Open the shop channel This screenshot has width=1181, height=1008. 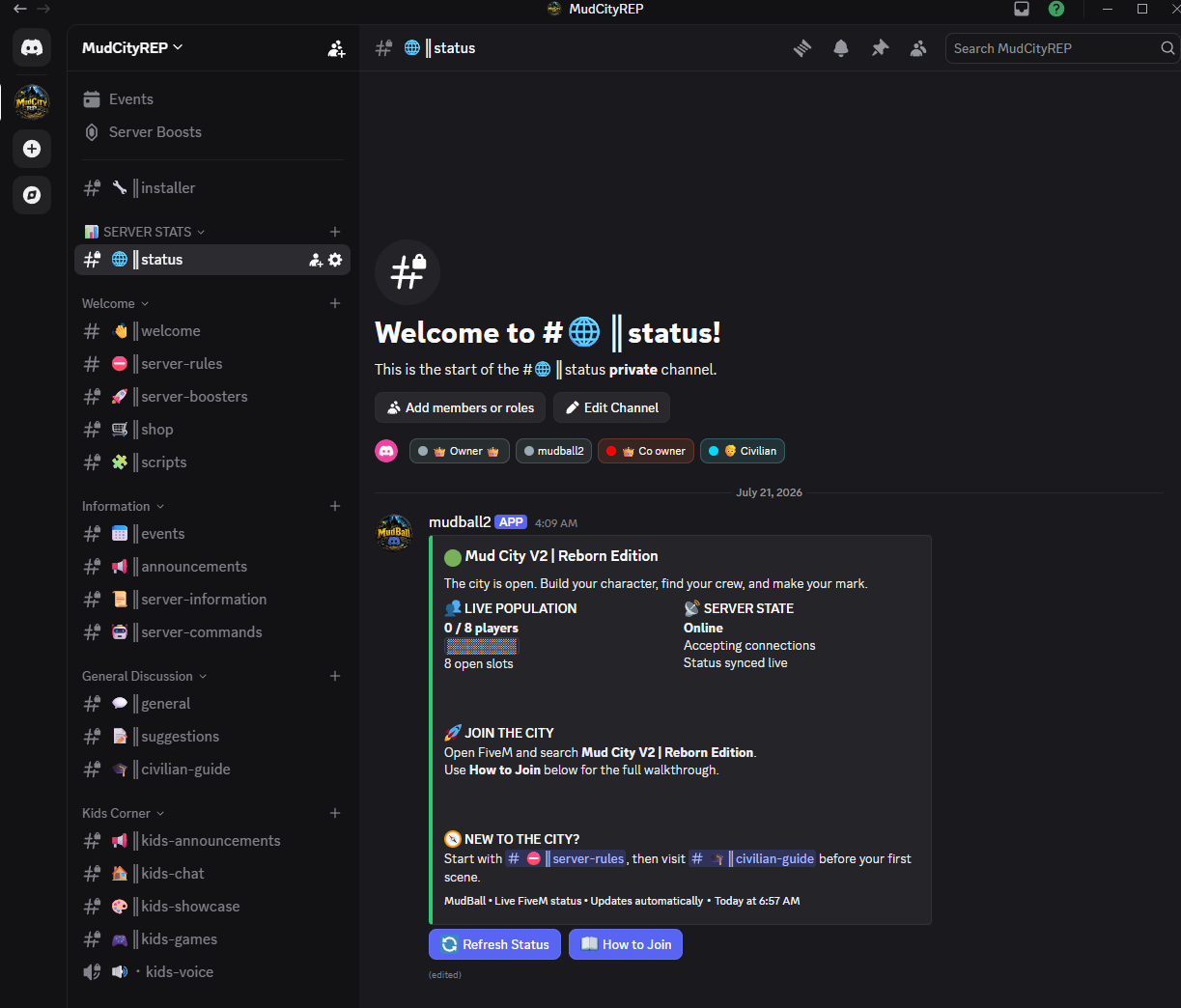212,430
